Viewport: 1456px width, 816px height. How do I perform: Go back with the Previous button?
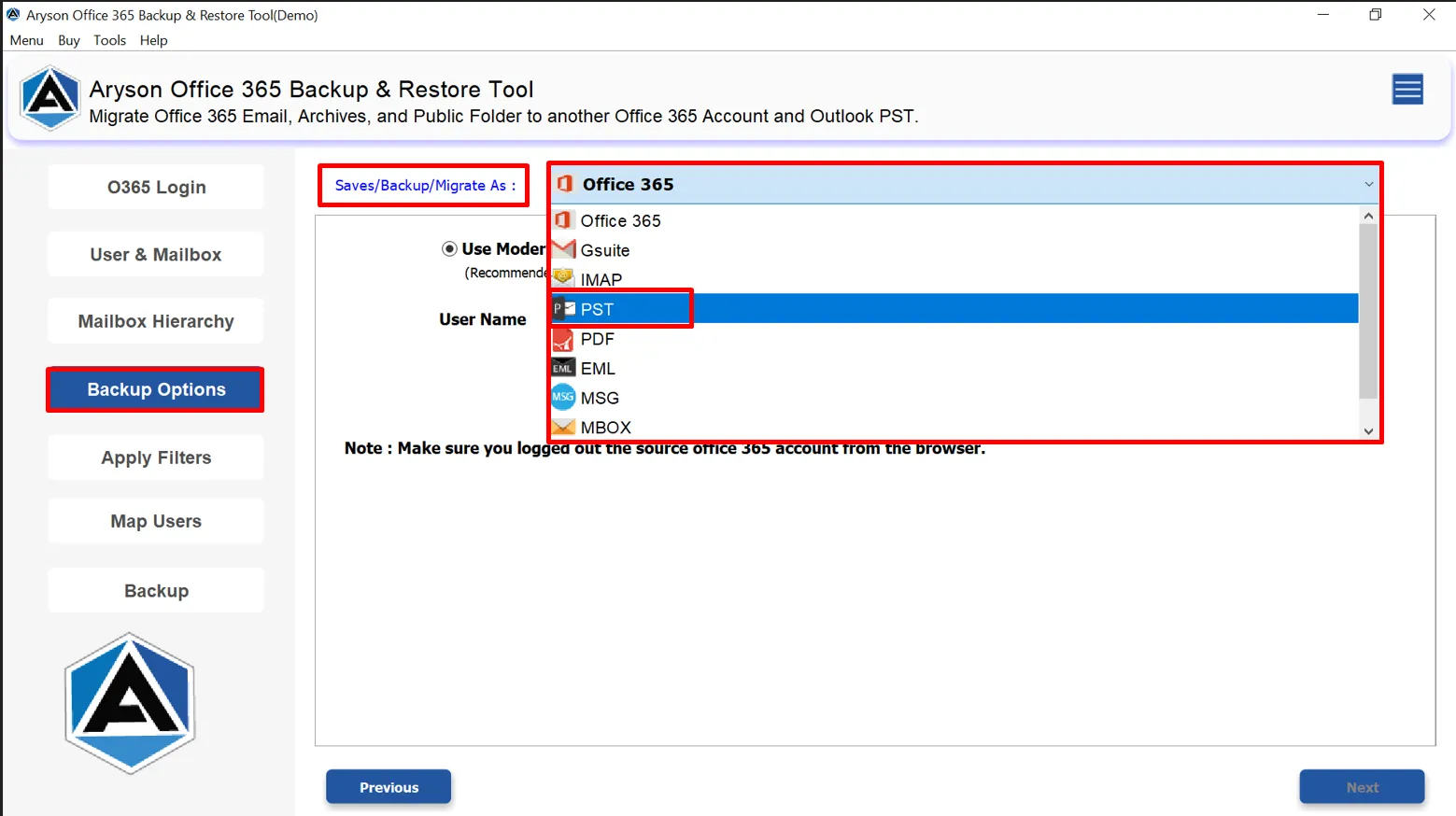tap(389, 787)
